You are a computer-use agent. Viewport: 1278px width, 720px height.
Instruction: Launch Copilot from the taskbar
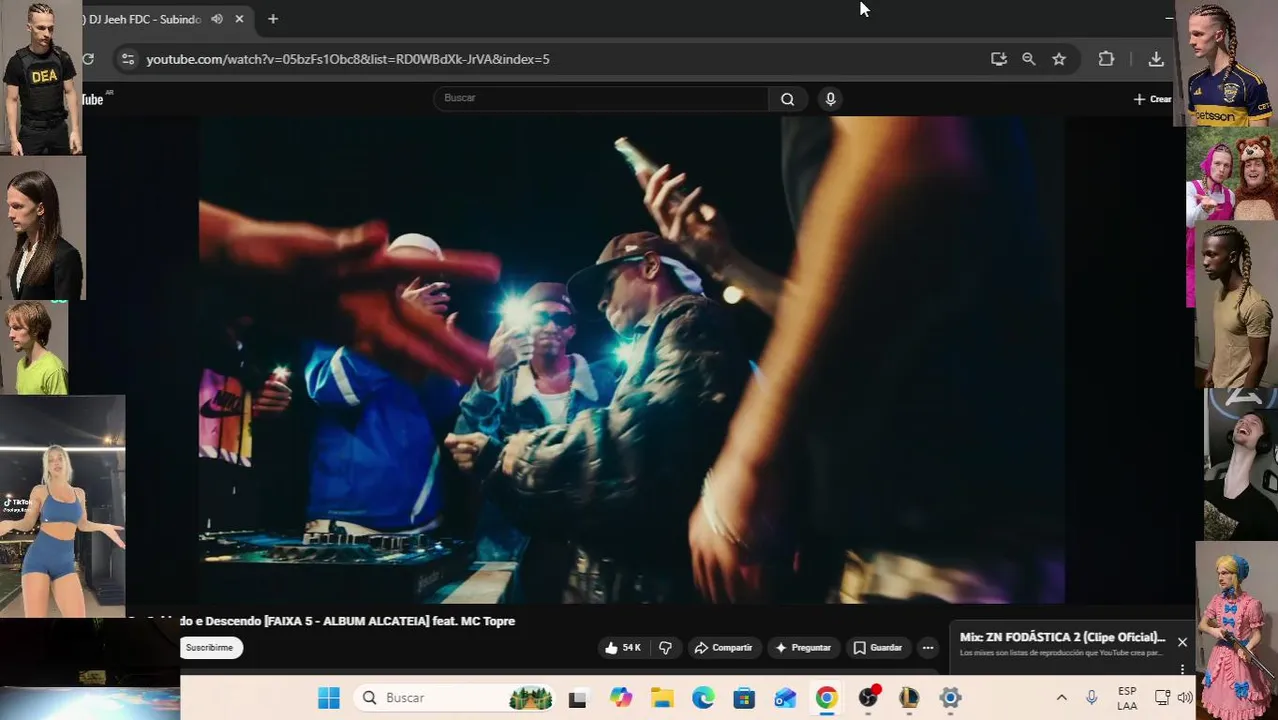pyautogui.click(x=621, y=698)
